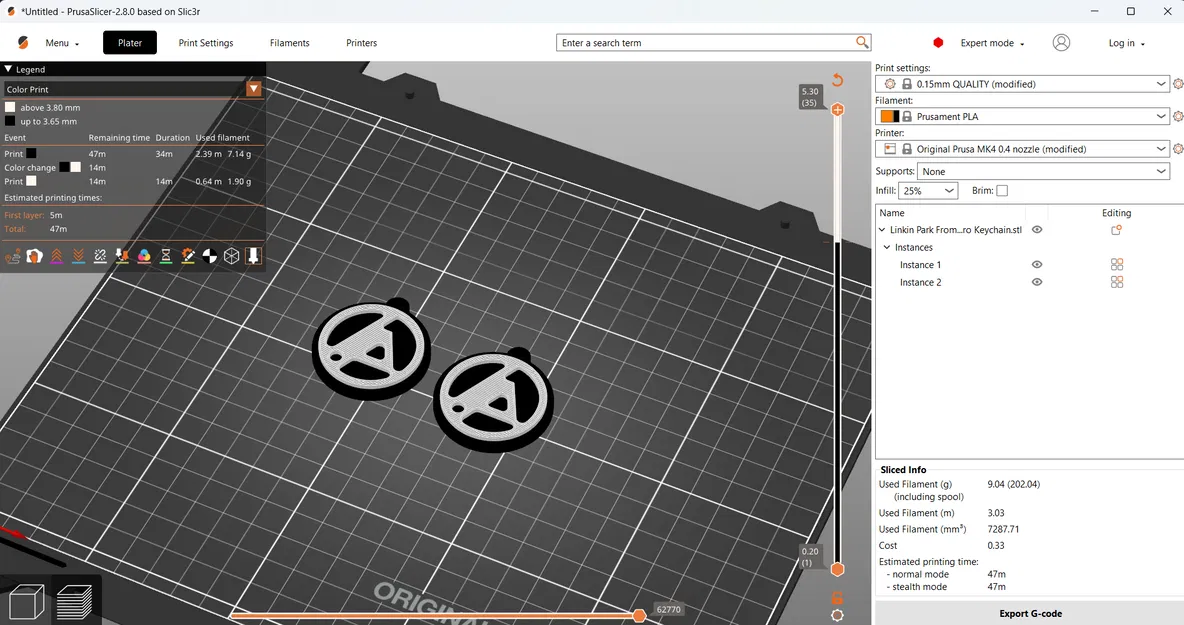This screenshot has width=1184, height=625.
Task: Open the Expert mode dropdown
Action: pos(992,43)
